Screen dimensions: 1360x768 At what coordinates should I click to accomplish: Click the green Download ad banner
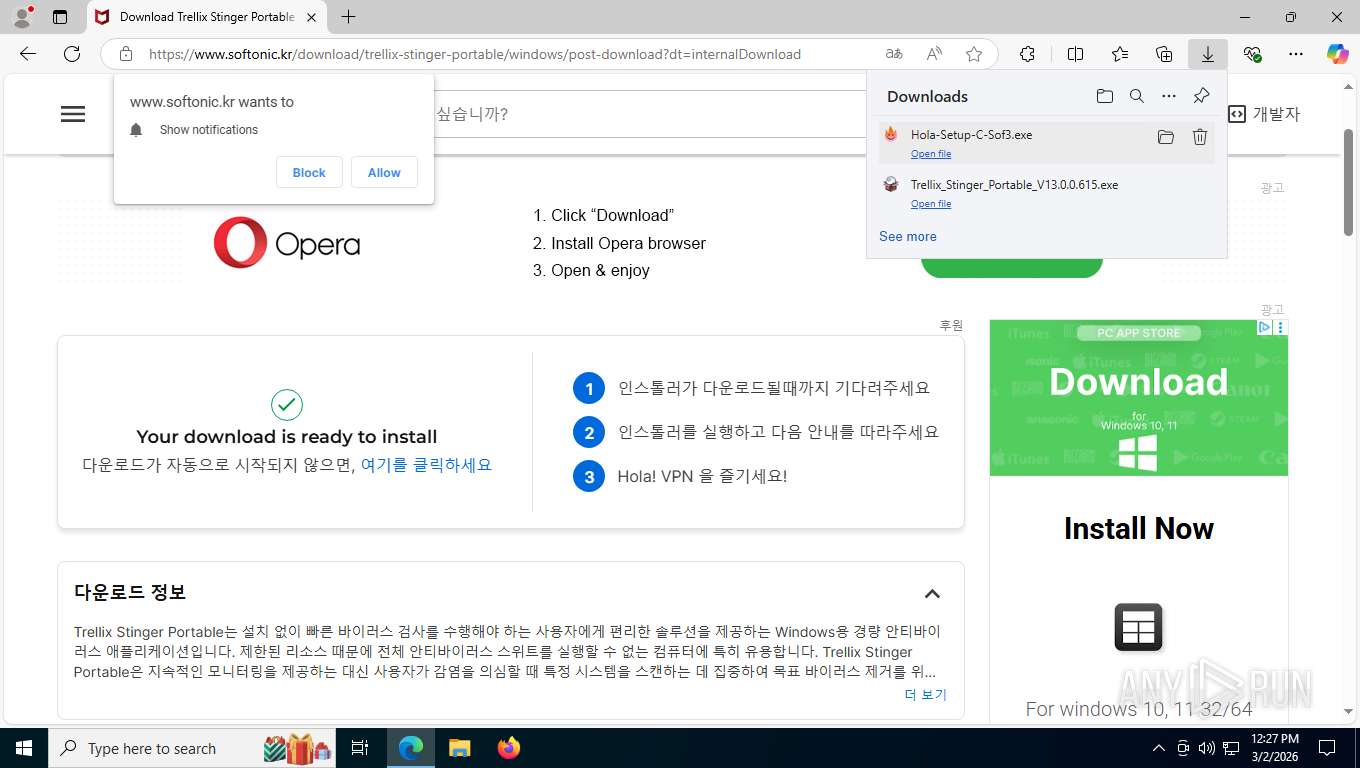click(x=1139, y=398)
